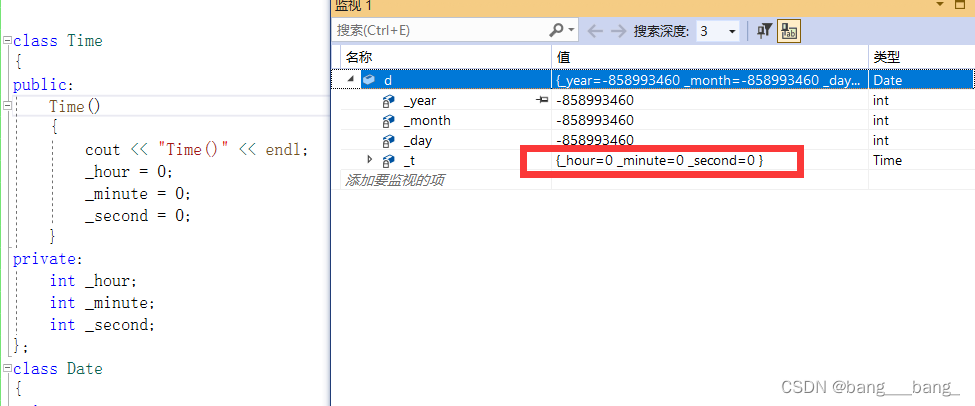Collapse the class Time code block
The image size is (975, 406).
click(x=7, y=40)
